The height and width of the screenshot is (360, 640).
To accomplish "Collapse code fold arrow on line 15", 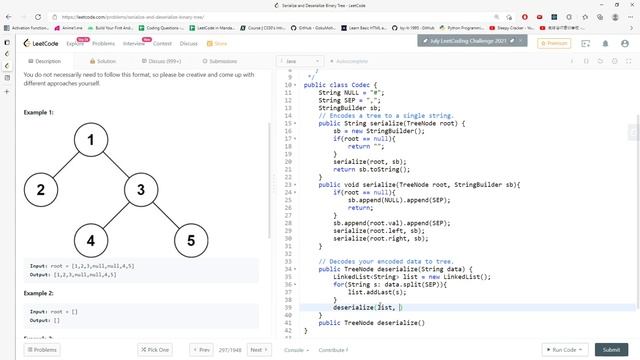I will click(x=295, y=123).
